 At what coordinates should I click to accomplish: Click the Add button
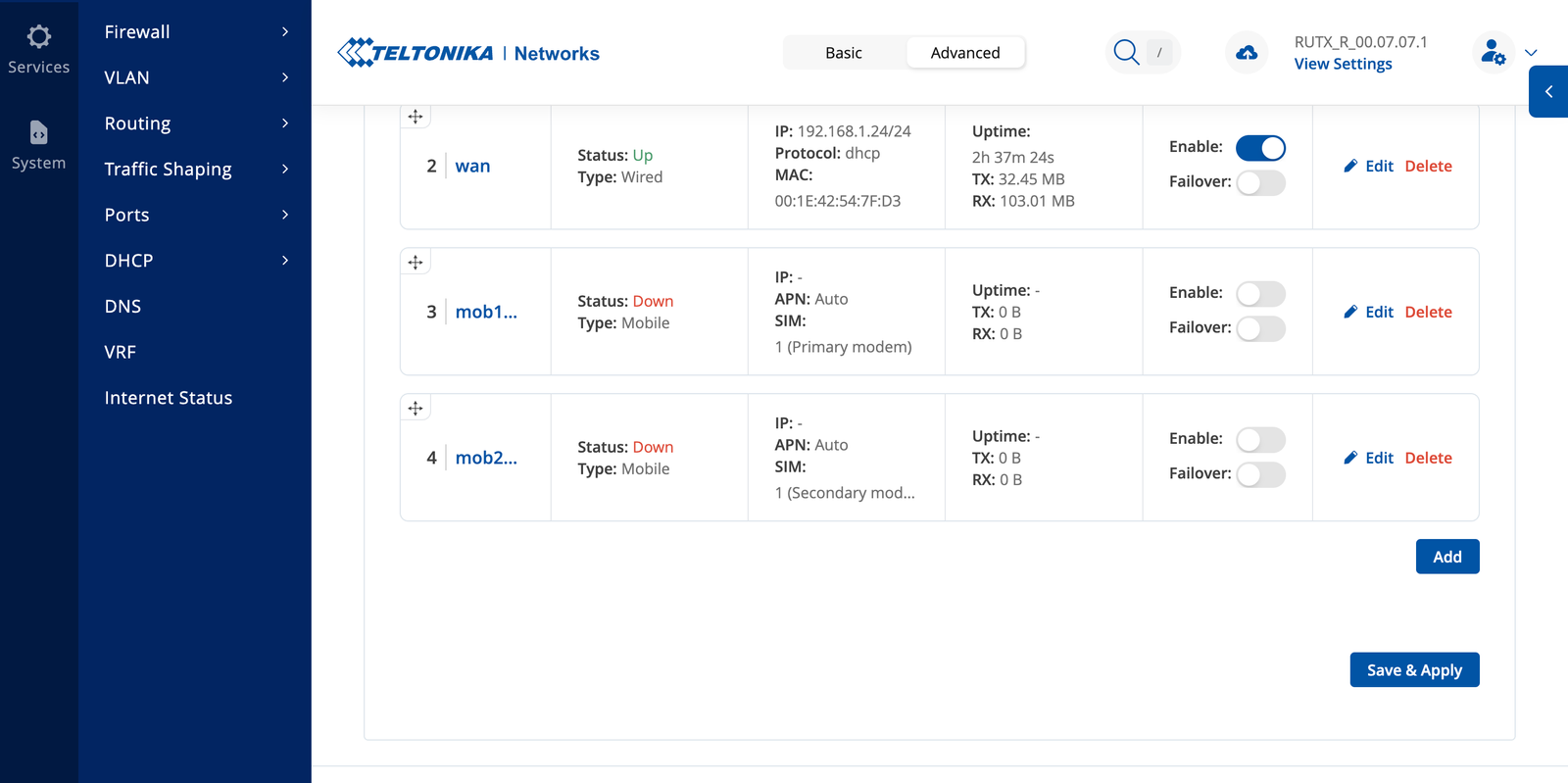coord(1447,557)
